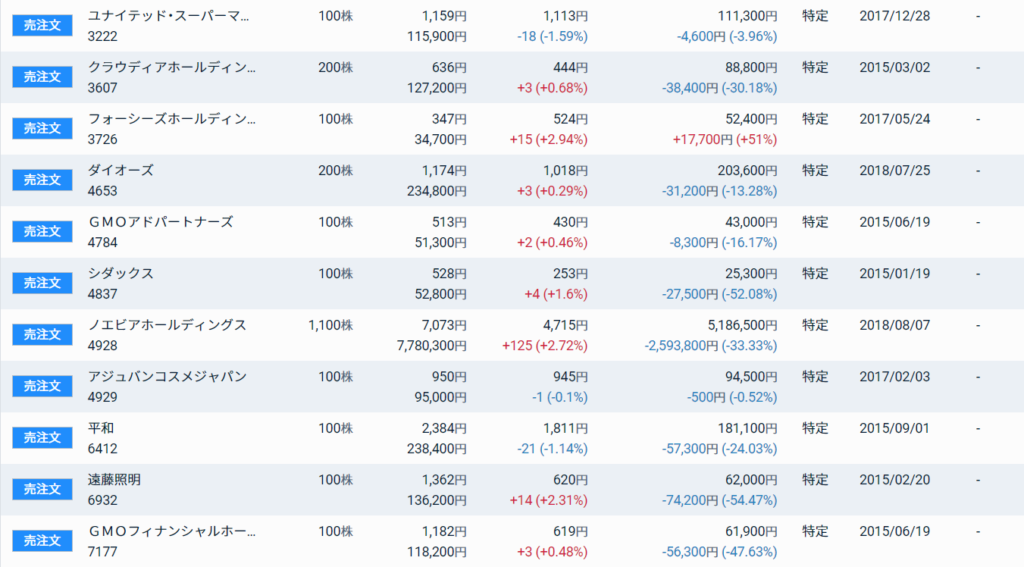Click 売注文 for アジュバンコスメジャパン 4929
The image size is (1024, 567).
(42, 387)
